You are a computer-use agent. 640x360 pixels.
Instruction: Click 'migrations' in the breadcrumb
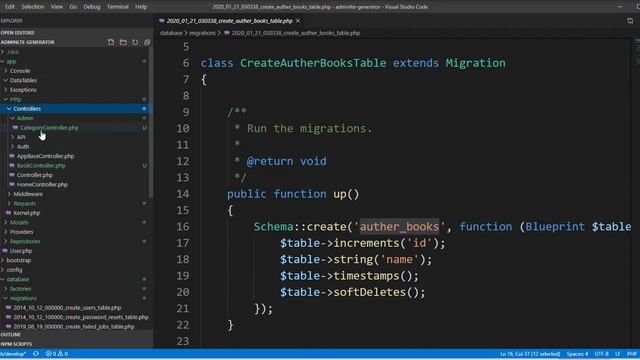202,33
